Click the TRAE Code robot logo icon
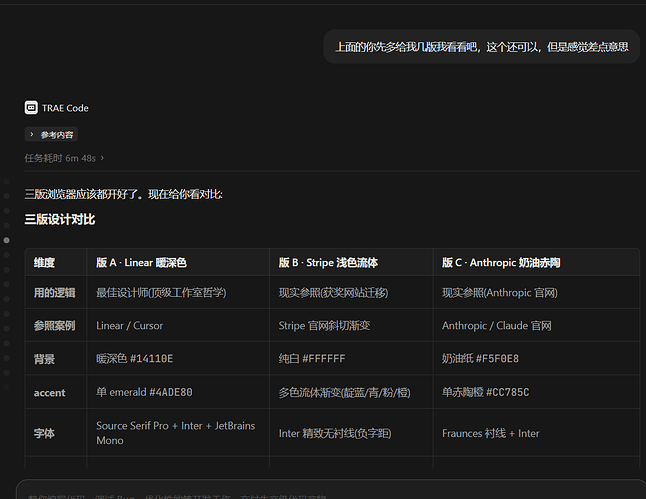 coord(31,108)
